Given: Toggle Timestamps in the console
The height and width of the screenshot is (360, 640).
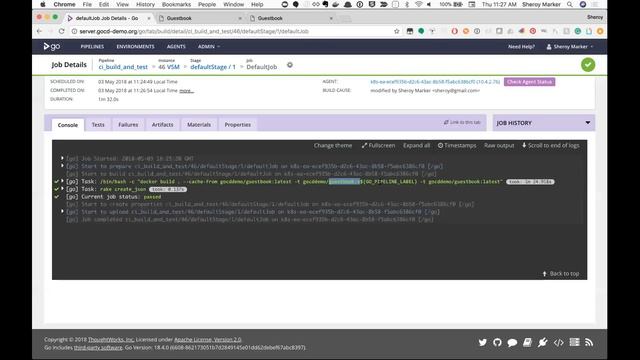Looking at the screenshot, I should click(x=457, y=145).
